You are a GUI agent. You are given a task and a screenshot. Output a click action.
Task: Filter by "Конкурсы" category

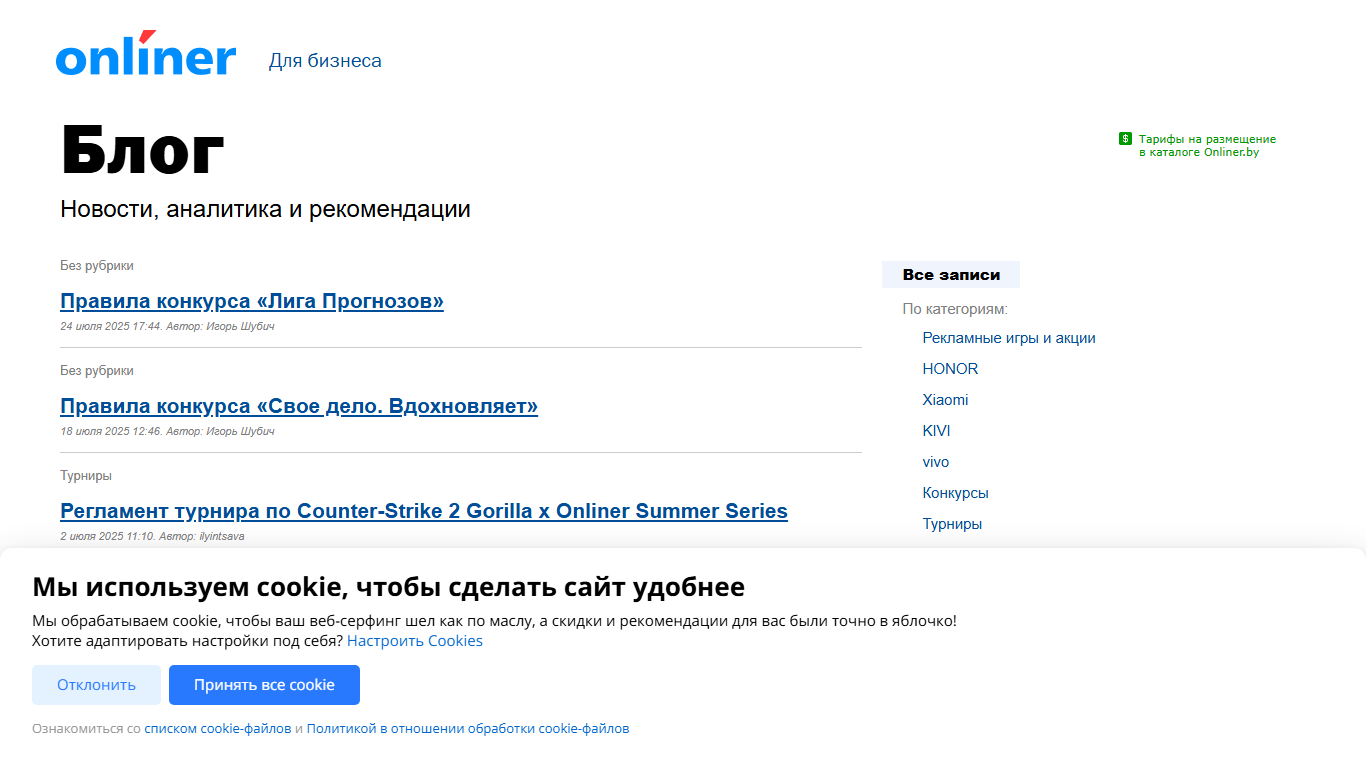955,493
